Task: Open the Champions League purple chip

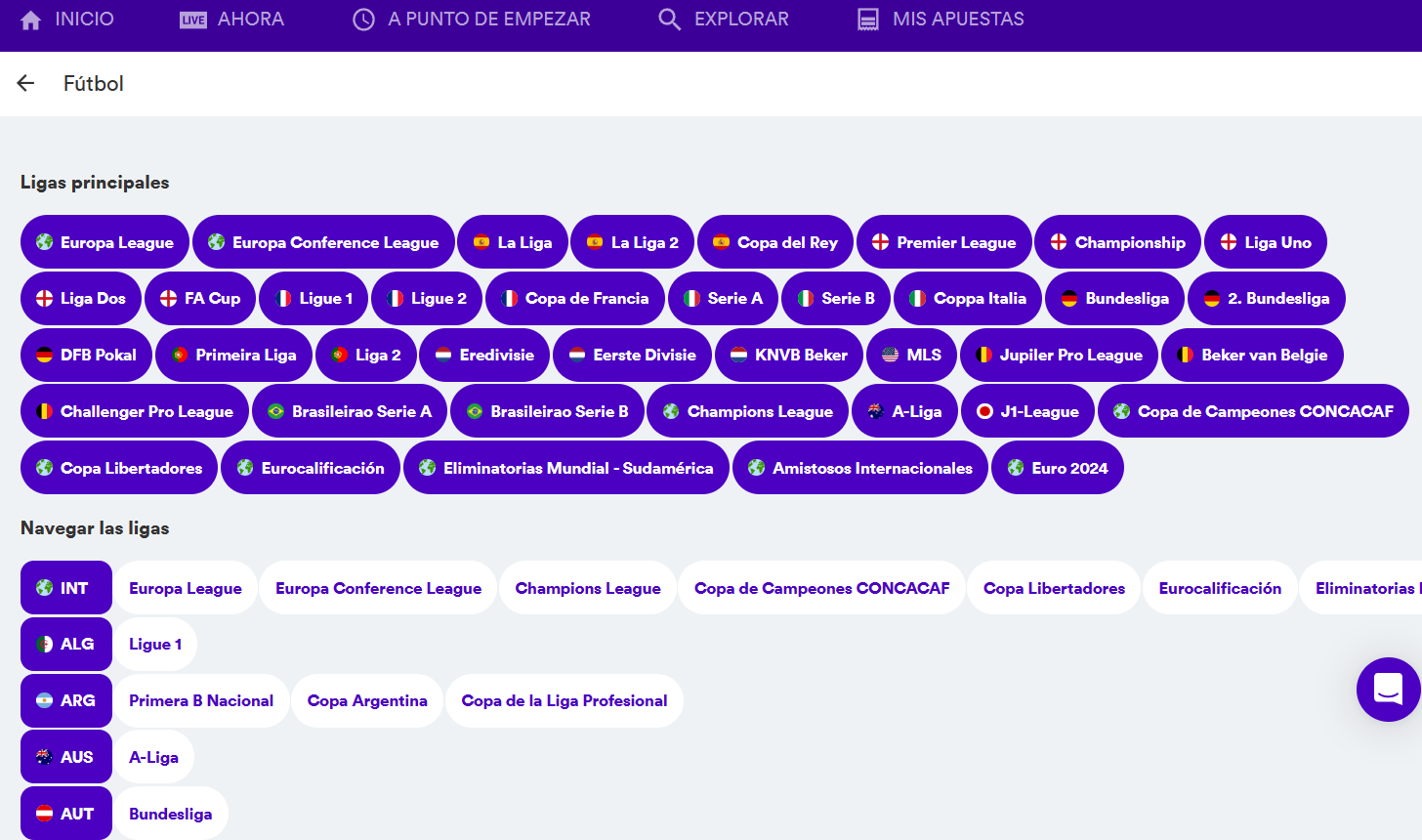Action: (x=748, y=411)
